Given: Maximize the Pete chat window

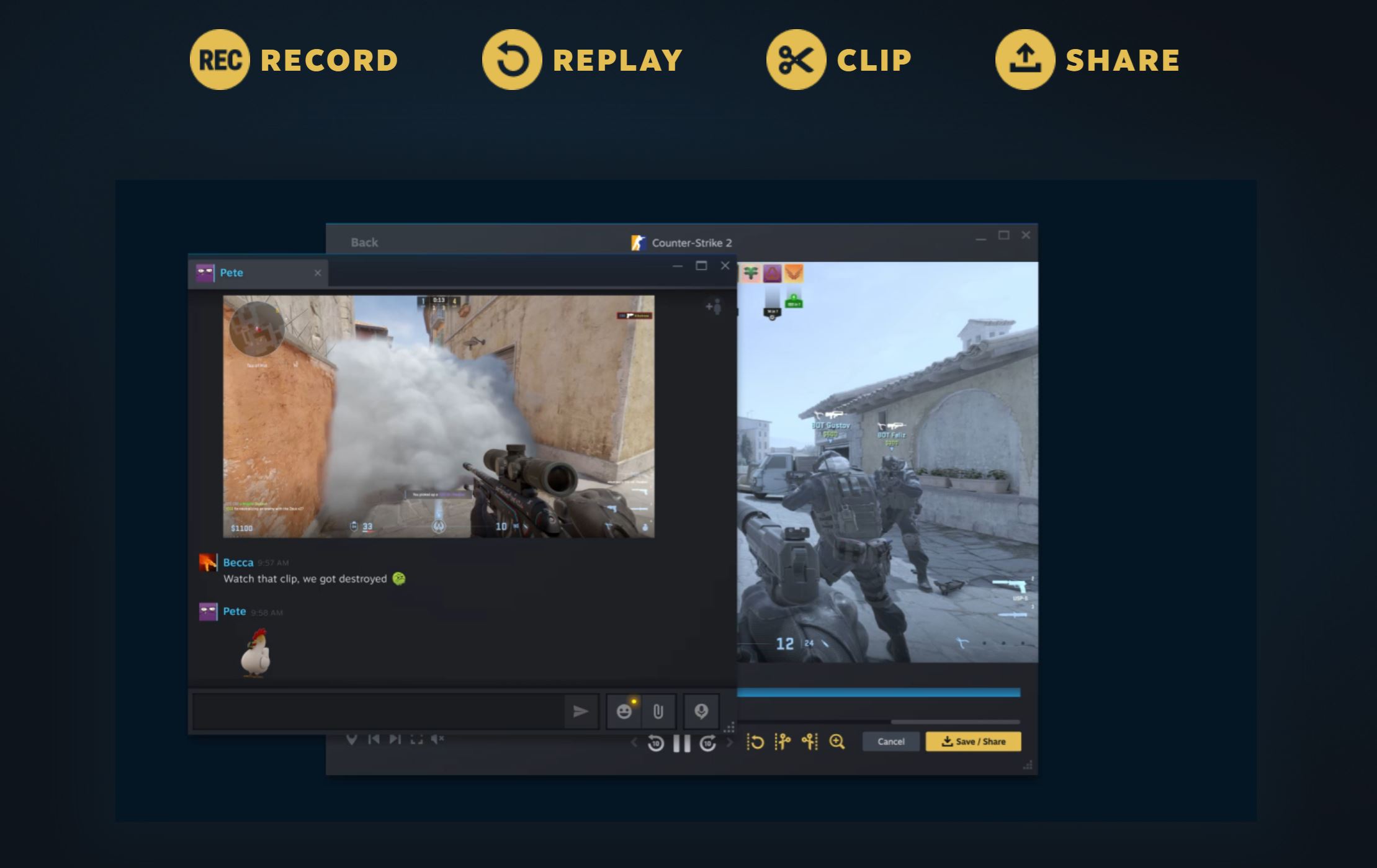Looking at the screenshot, I should coord(701,266).
